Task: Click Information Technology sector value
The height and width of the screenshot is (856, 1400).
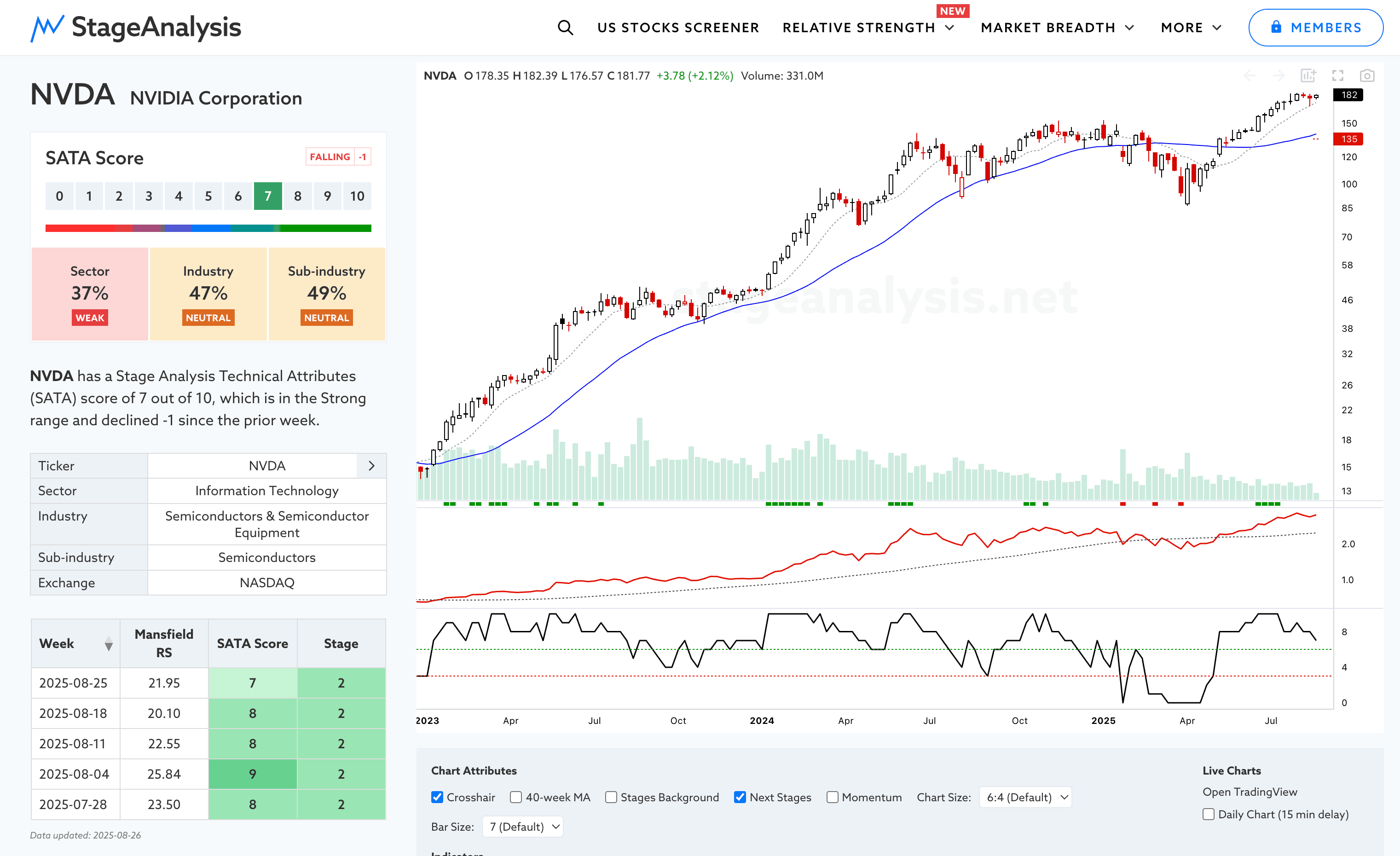Action: click(266, 490)
